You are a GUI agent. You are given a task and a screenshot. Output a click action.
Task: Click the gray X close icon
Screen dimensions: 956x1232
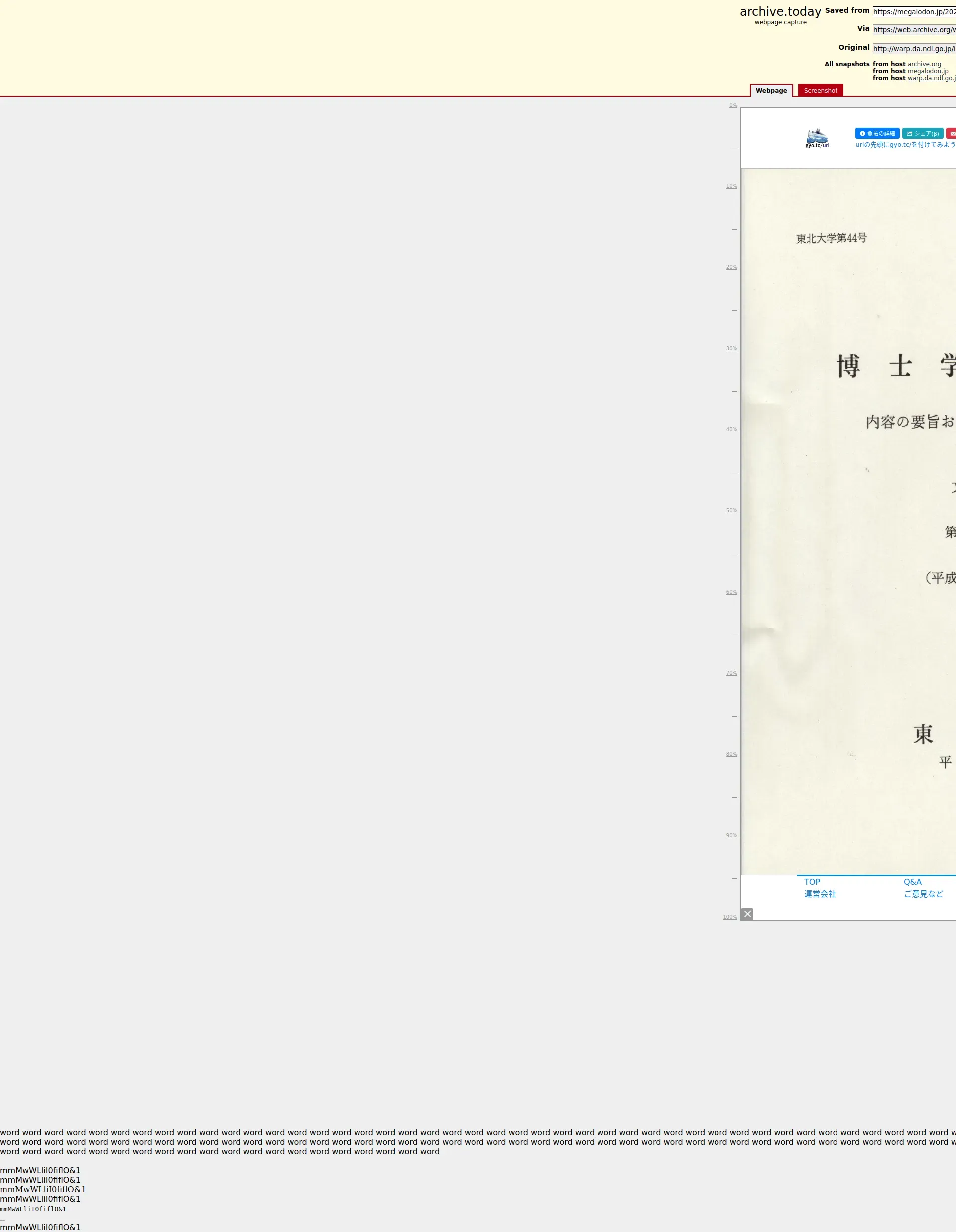pos(747,914)
